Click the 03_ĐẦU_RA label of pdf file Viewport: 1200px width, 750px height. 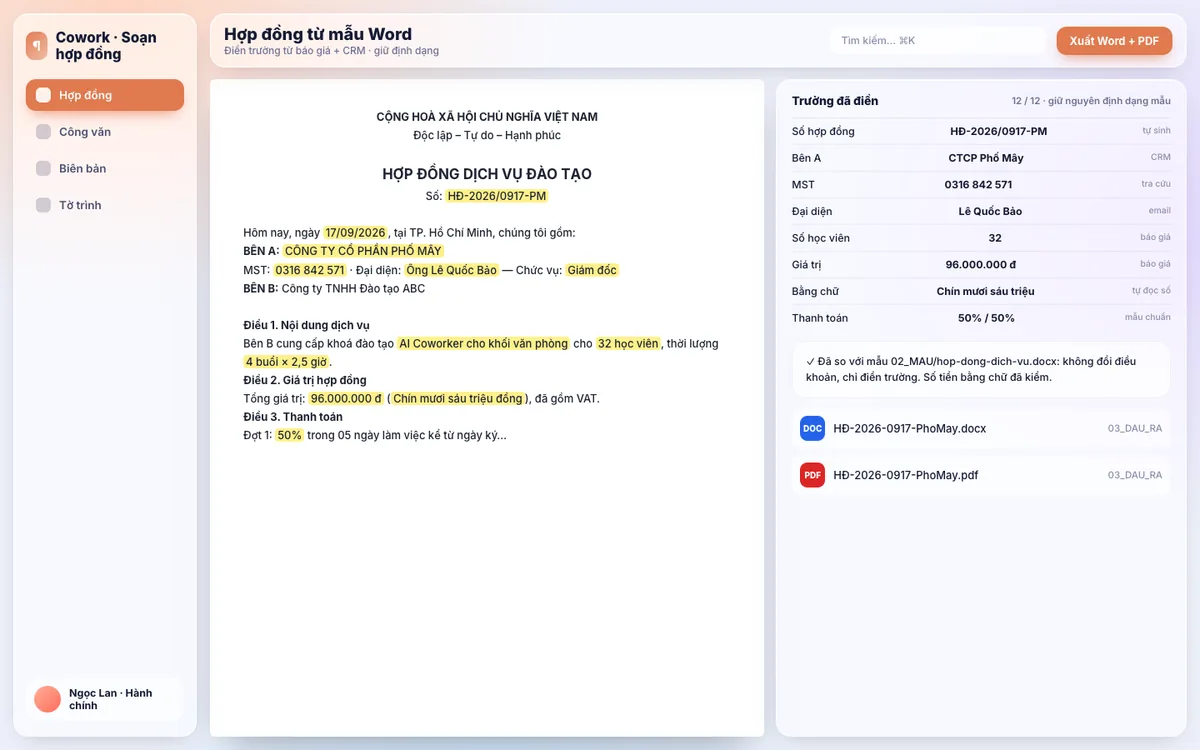(1135, 475)
